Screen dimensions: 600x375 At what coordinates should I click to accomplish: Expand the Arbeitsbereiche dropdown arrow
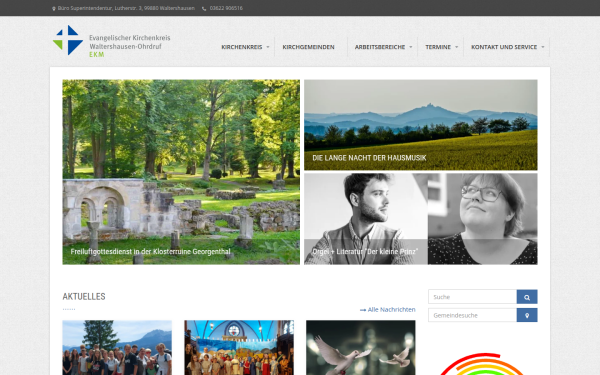click(x=411, y=47)
